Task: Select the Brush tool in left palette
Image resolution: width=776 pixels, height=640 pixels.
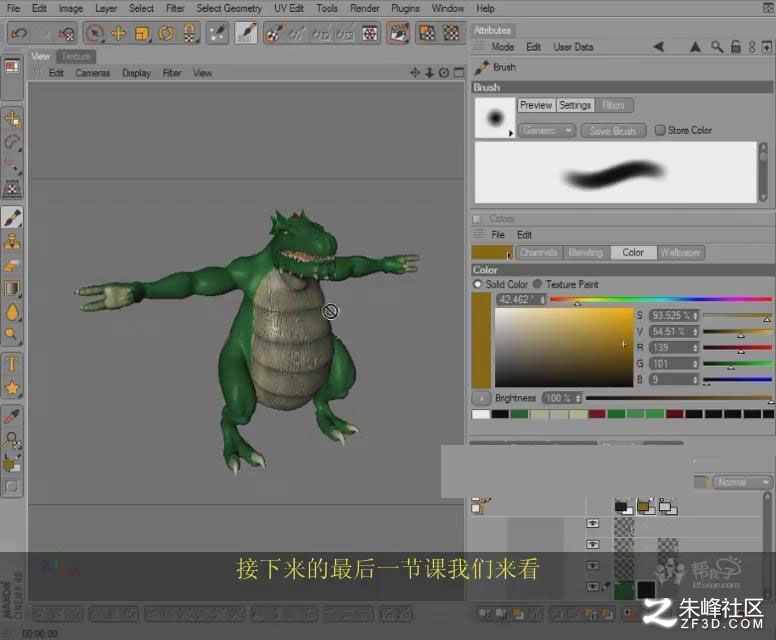Action: pyautogui.click(x=12, y=217)
